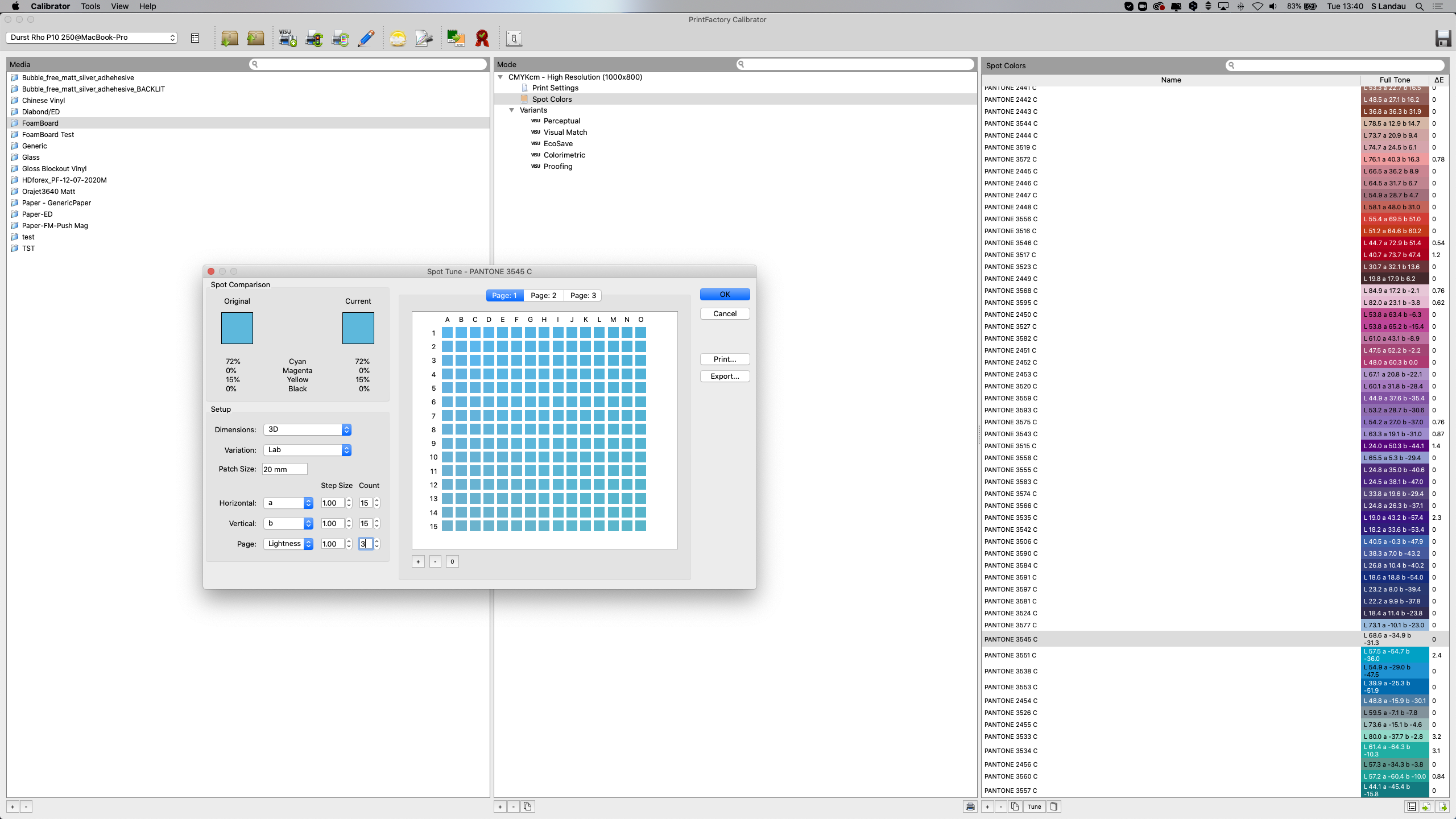
Task: Adjust the Horizontal Count stepper
Action: pos(377,503)
